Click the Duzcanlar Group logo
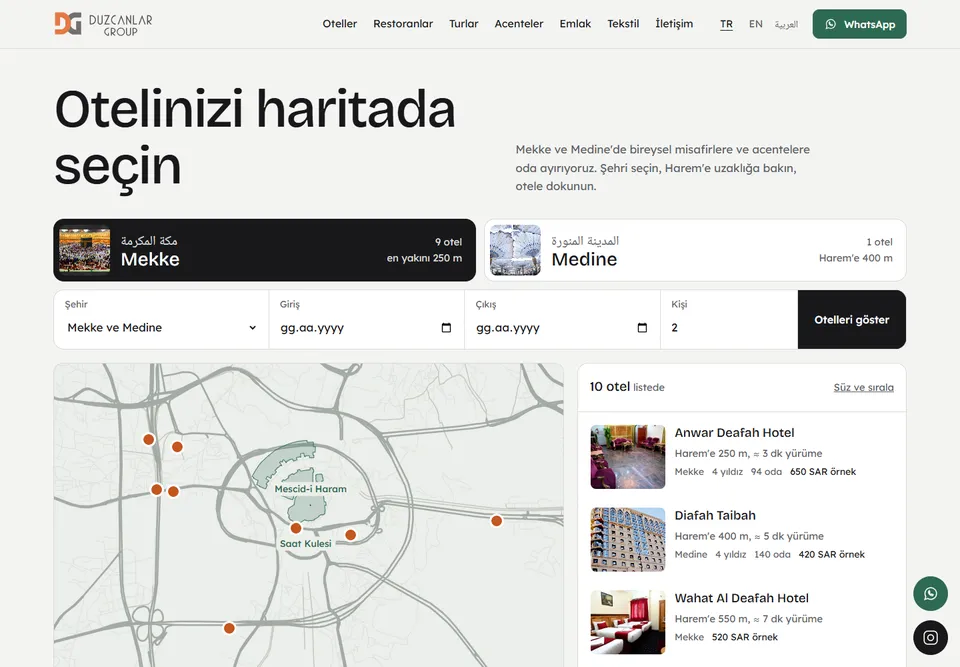 (x=103, y=24)
